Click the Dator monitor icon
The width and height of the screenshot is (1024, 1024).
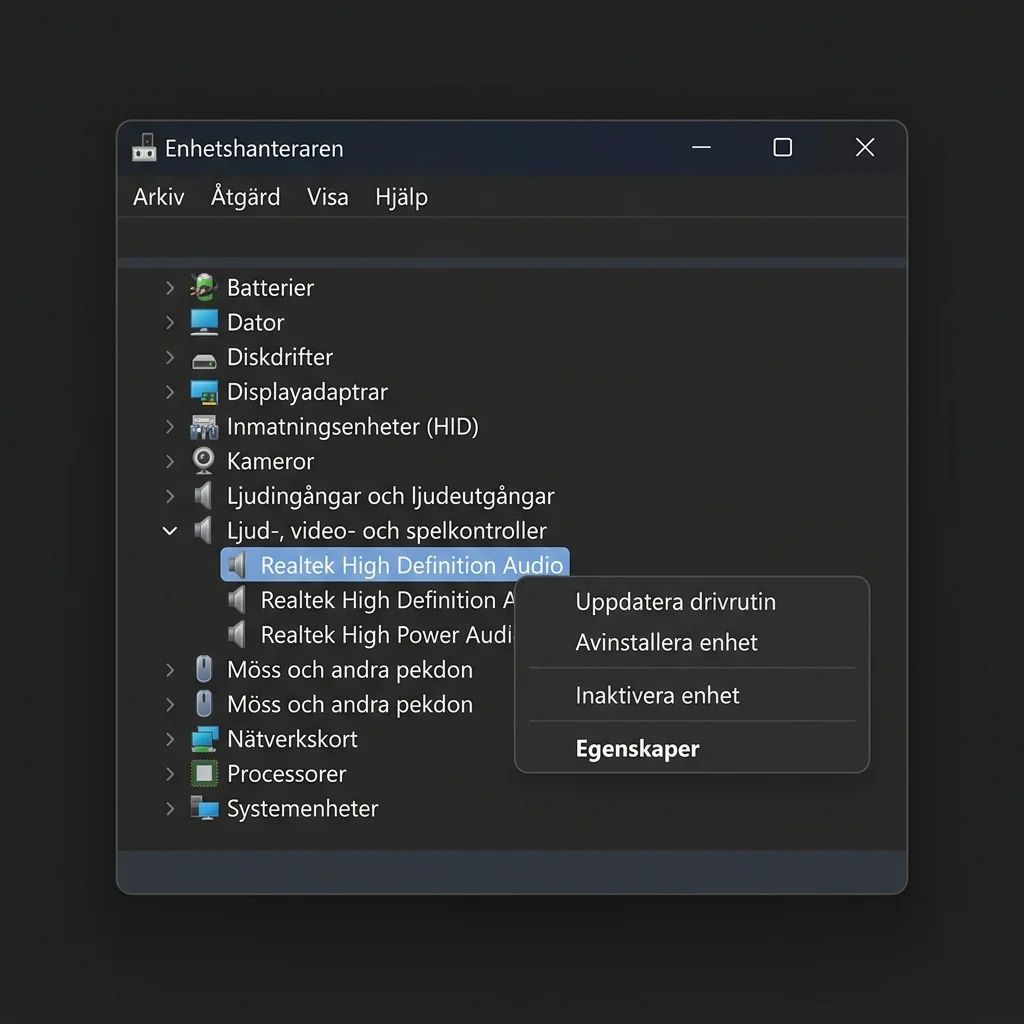(204, 322)
